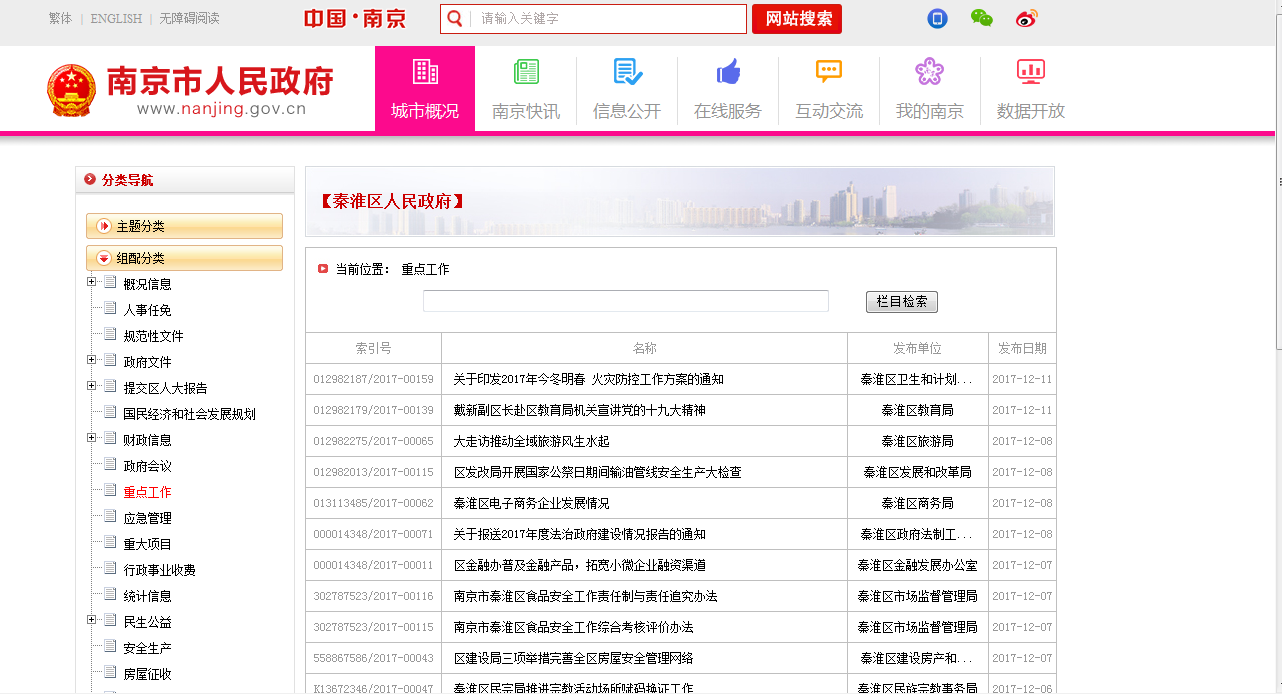This screenshot has width=1282, height=694.
Task: Focus the column search input field
Action: [625, 301]
